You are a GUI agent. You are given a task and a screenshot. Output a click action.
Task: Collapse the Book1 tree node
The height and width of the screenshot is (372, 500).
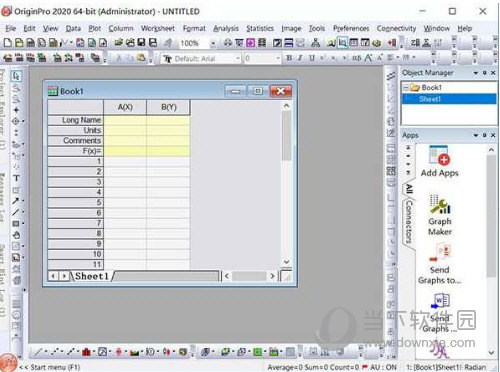pyautogui.click(x=406, y=88)
